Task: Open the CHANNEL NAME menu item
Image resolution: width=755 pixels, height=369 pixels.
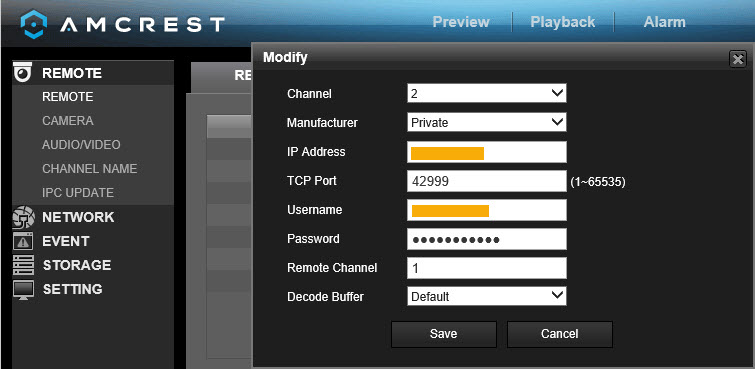Action: coord(90,169)
